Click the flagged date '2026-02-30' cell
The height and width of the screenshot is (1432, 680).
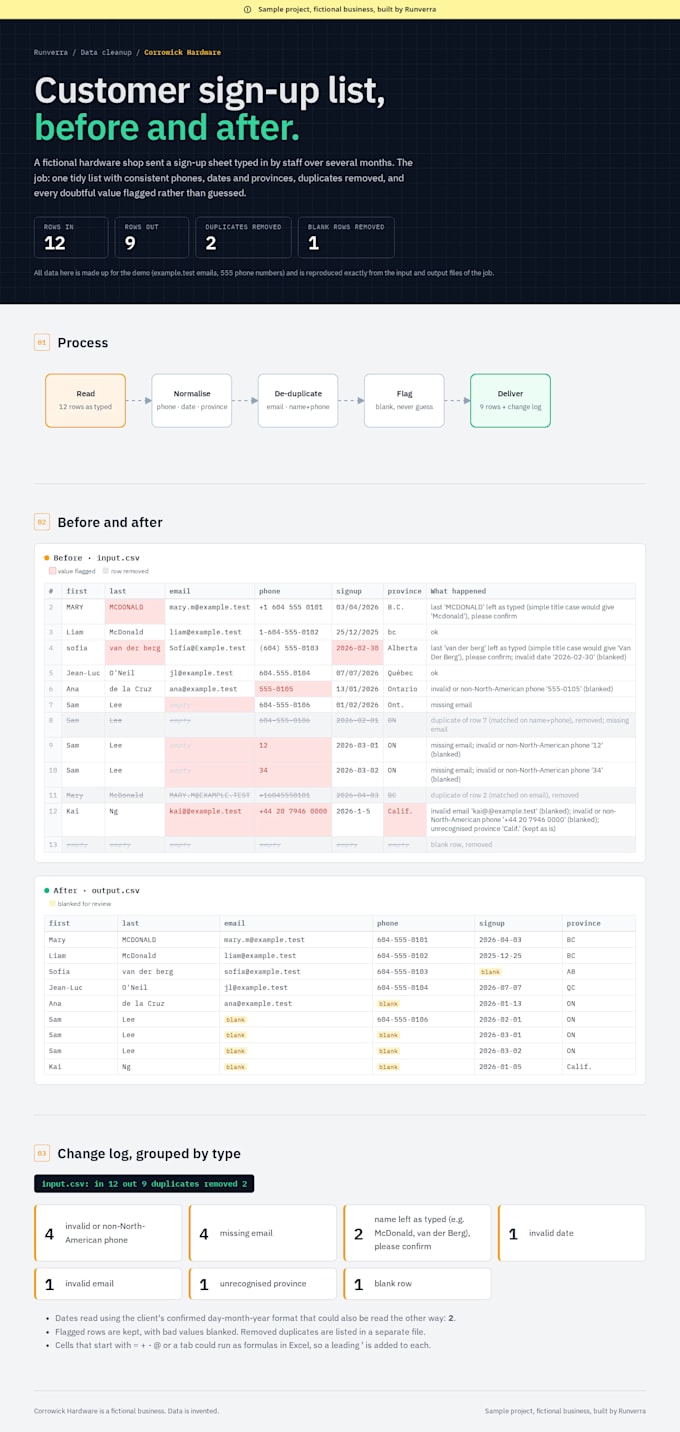tap(358, 652)
